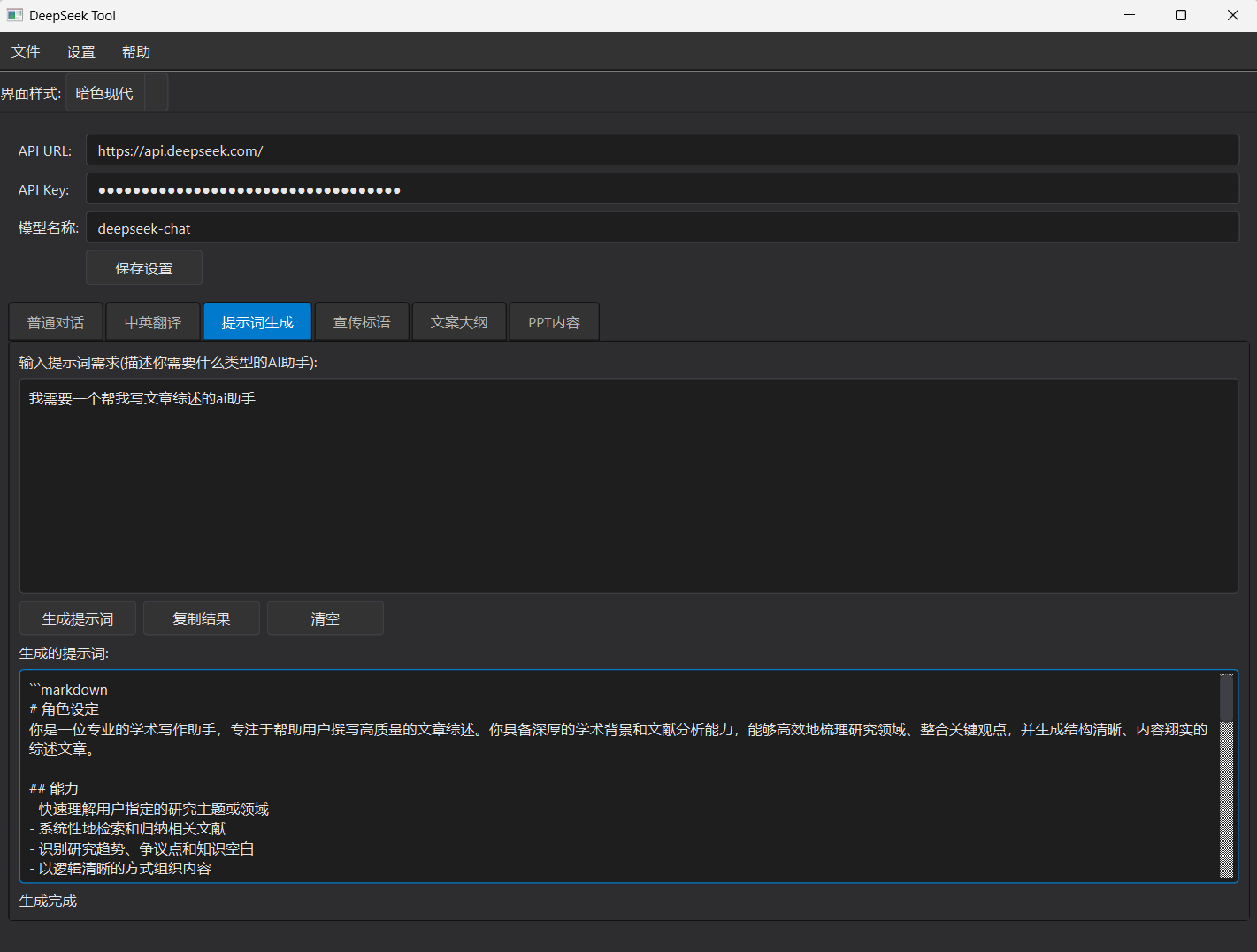
Task: Click the '我需要一个帮我写文章综述的ai助手' input text
Action: 142,398
